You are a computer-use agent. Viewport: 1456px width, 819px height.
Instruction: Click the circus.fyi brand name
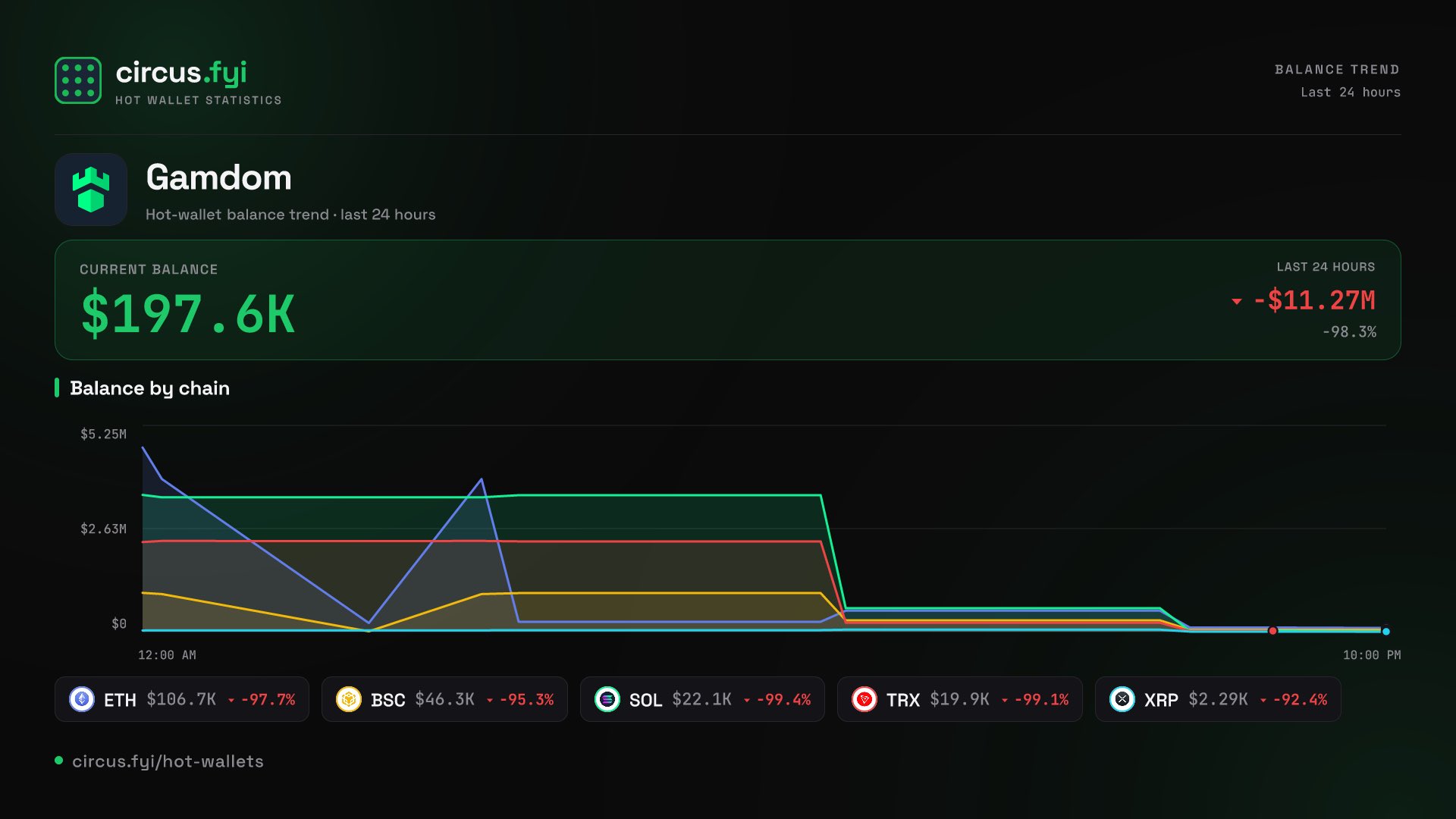coord(181,74)
